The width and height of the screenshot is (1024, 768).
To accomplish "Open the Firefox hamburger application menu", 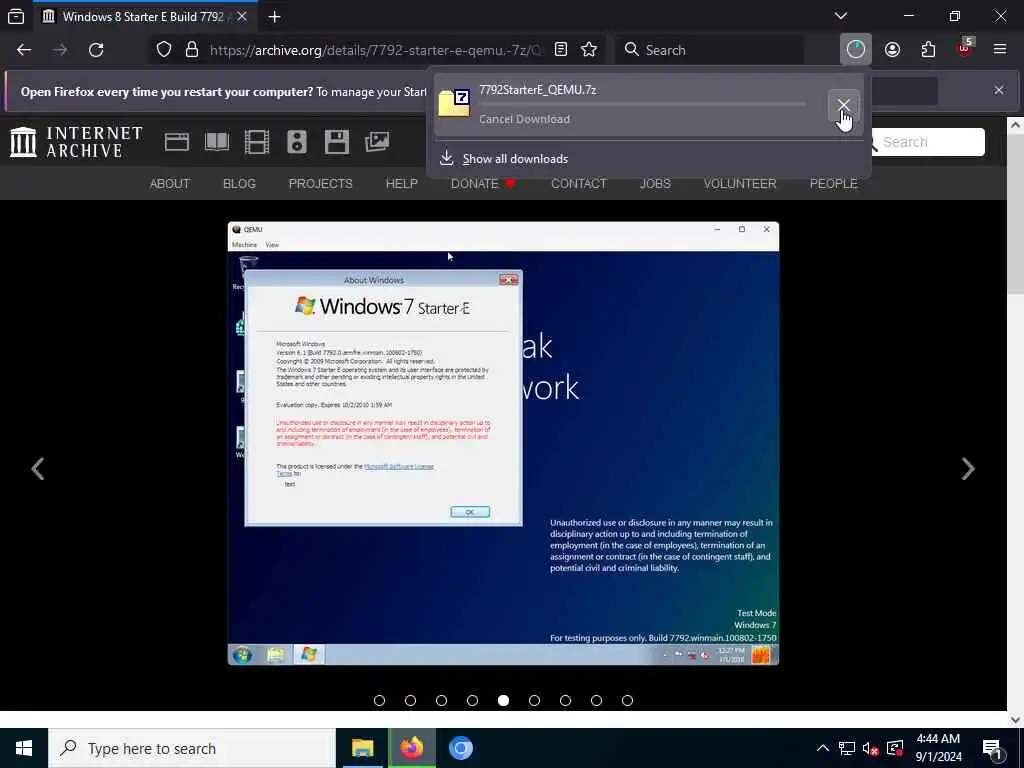I will [1000, 49].
